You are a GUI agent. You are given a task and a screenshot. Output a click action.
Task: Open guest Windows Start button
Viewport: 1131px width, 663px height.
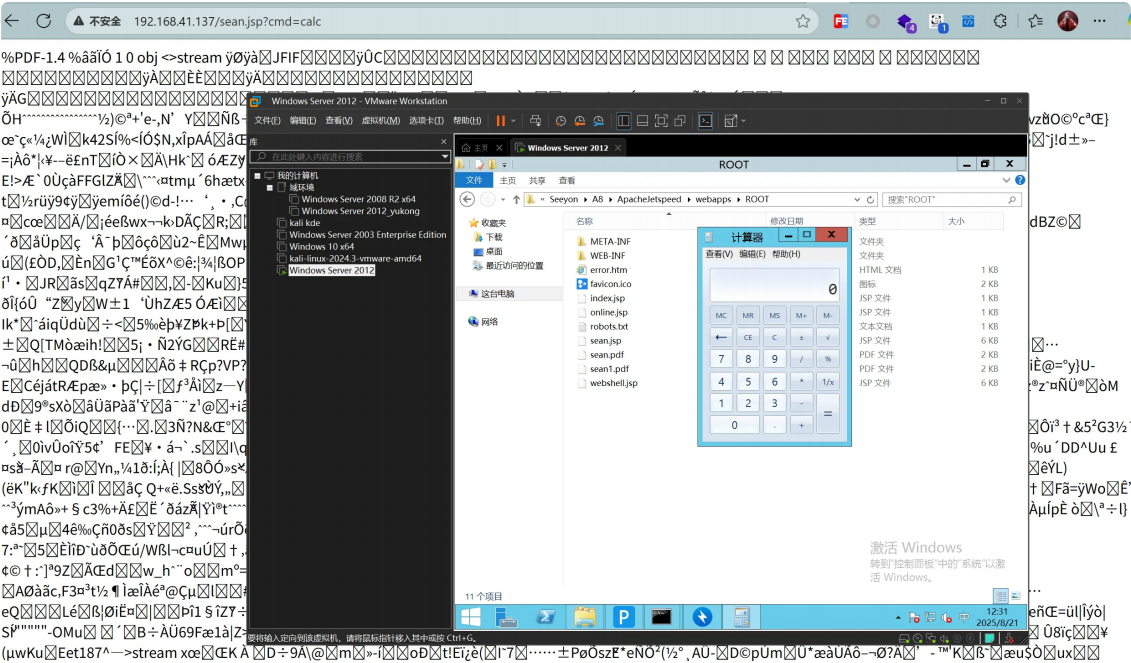click(471, 617)
